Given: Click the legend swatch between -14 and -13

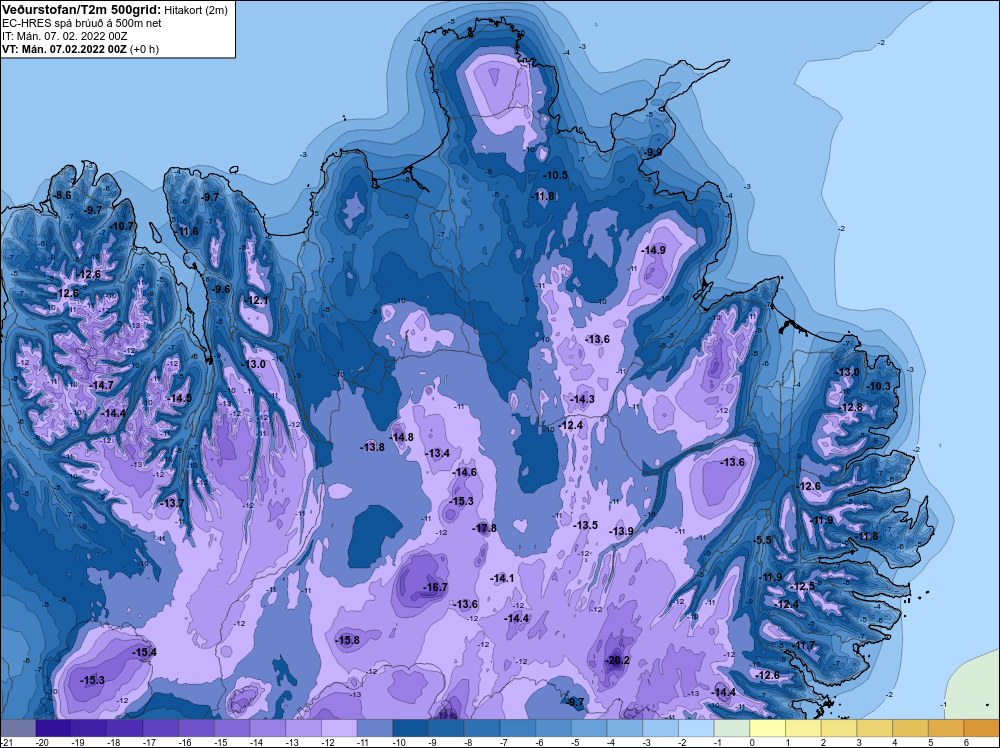Looking at the screenshot, I should coord(268,728).
